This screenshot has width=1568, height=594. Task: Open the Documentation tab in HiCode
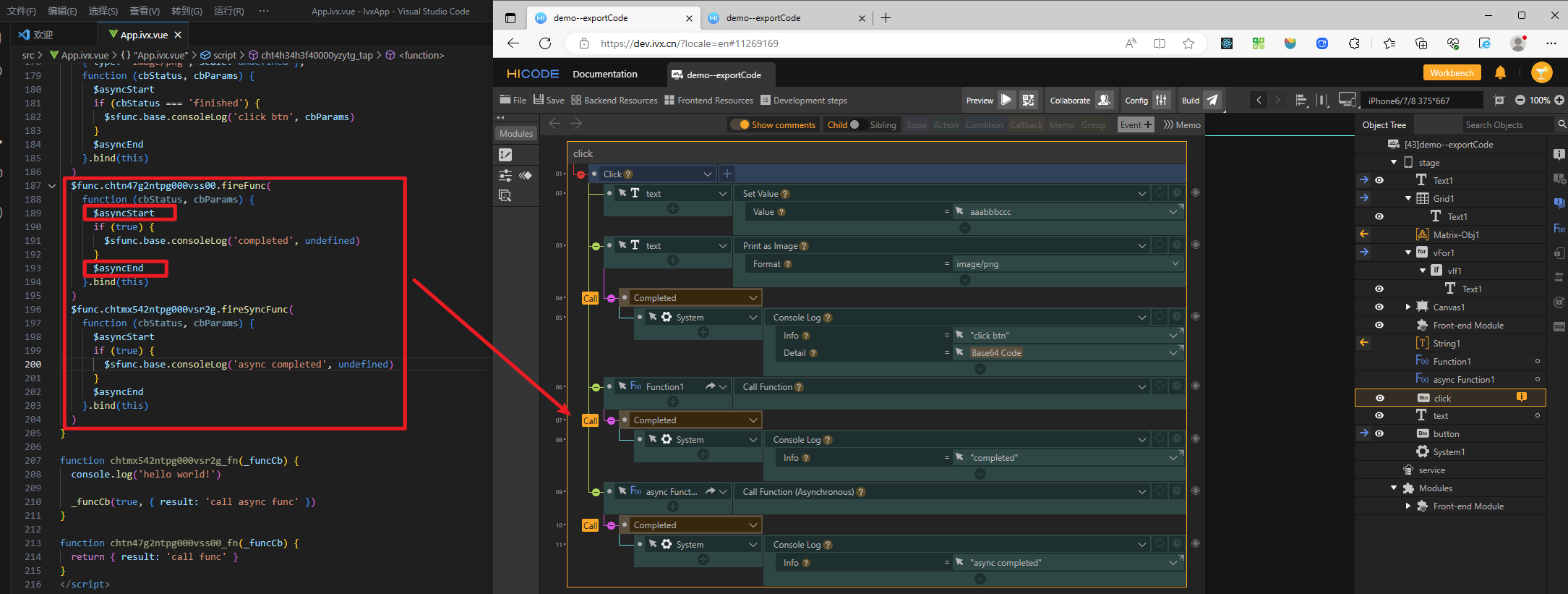point(605,74)
